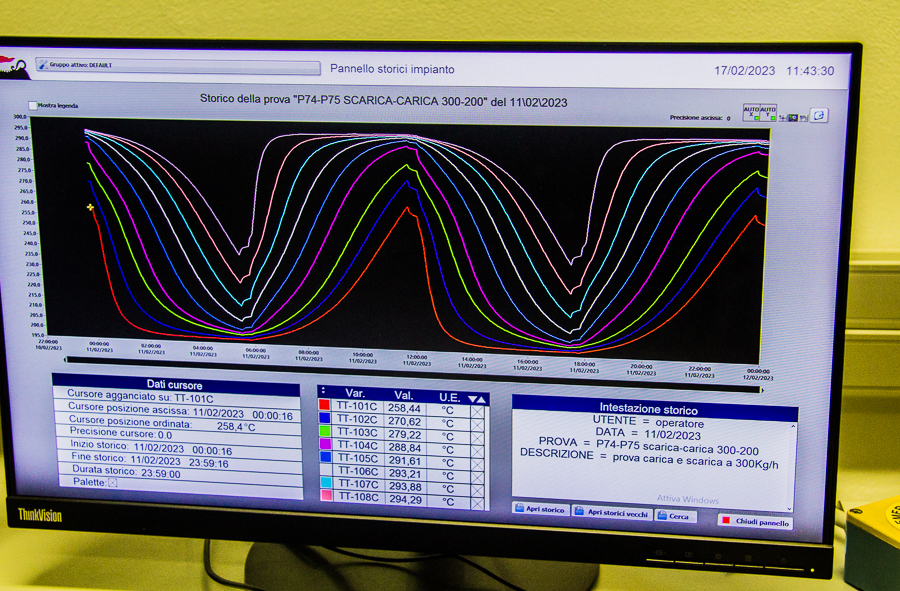Open the Gruppo attivo DEFAULT selector

178,67
